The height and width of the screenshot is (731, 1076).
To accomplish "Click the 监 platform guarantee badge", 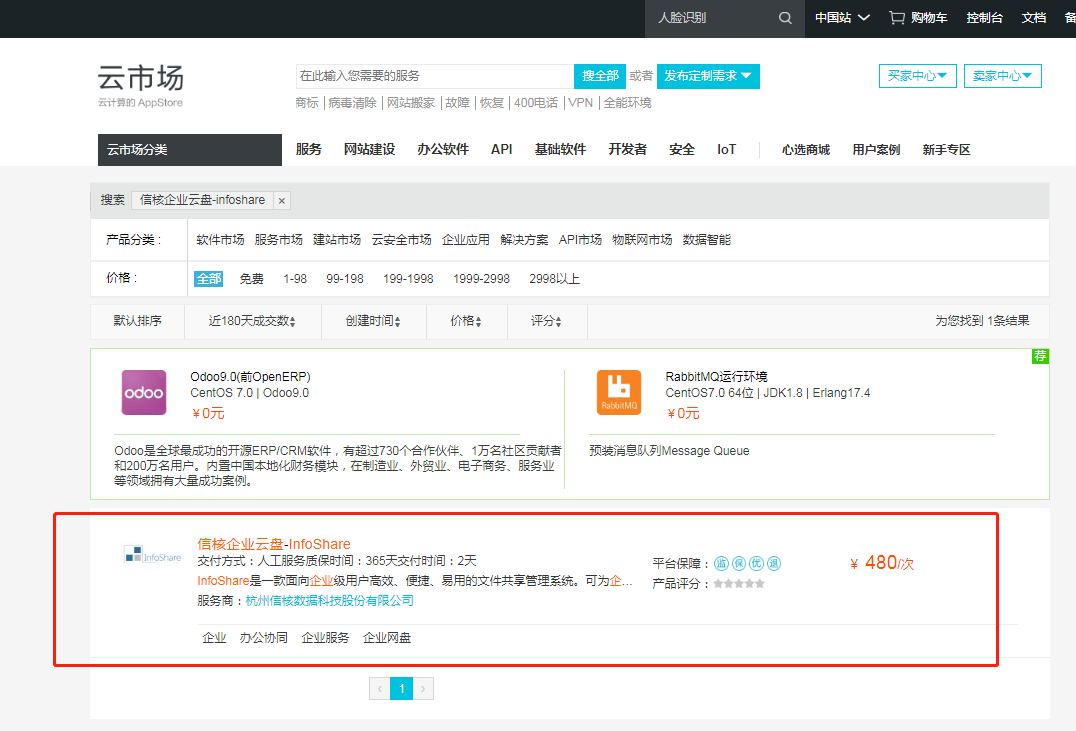I will (721, 564).
